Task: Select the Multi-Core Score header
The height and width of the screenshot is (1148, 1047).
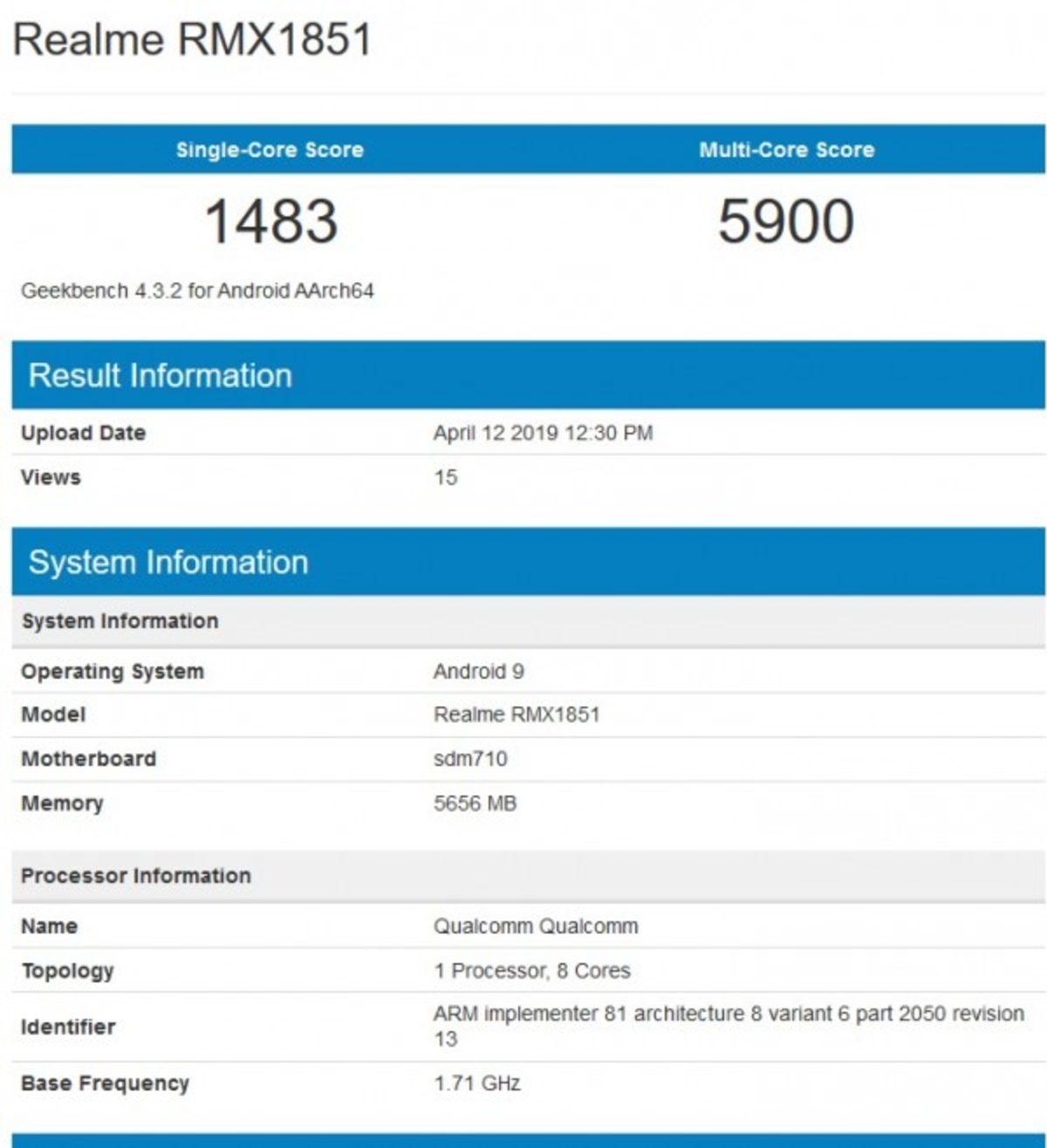Action: tap(784, 149)
